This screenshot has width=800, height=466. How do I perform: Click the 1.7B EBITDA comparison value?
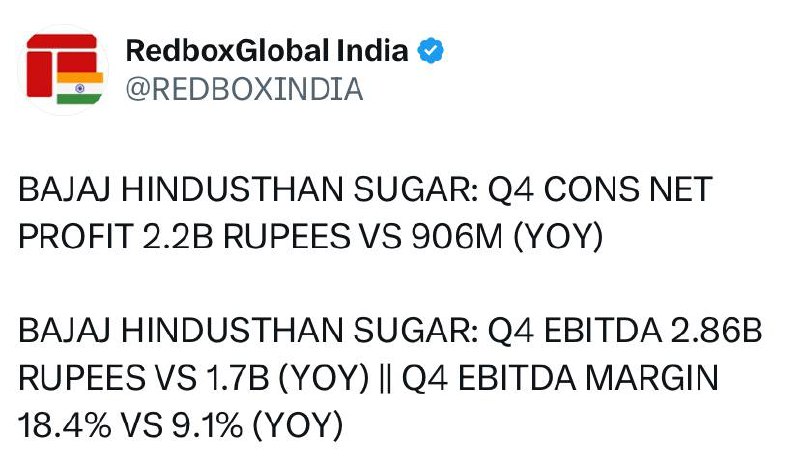[237, 378]
